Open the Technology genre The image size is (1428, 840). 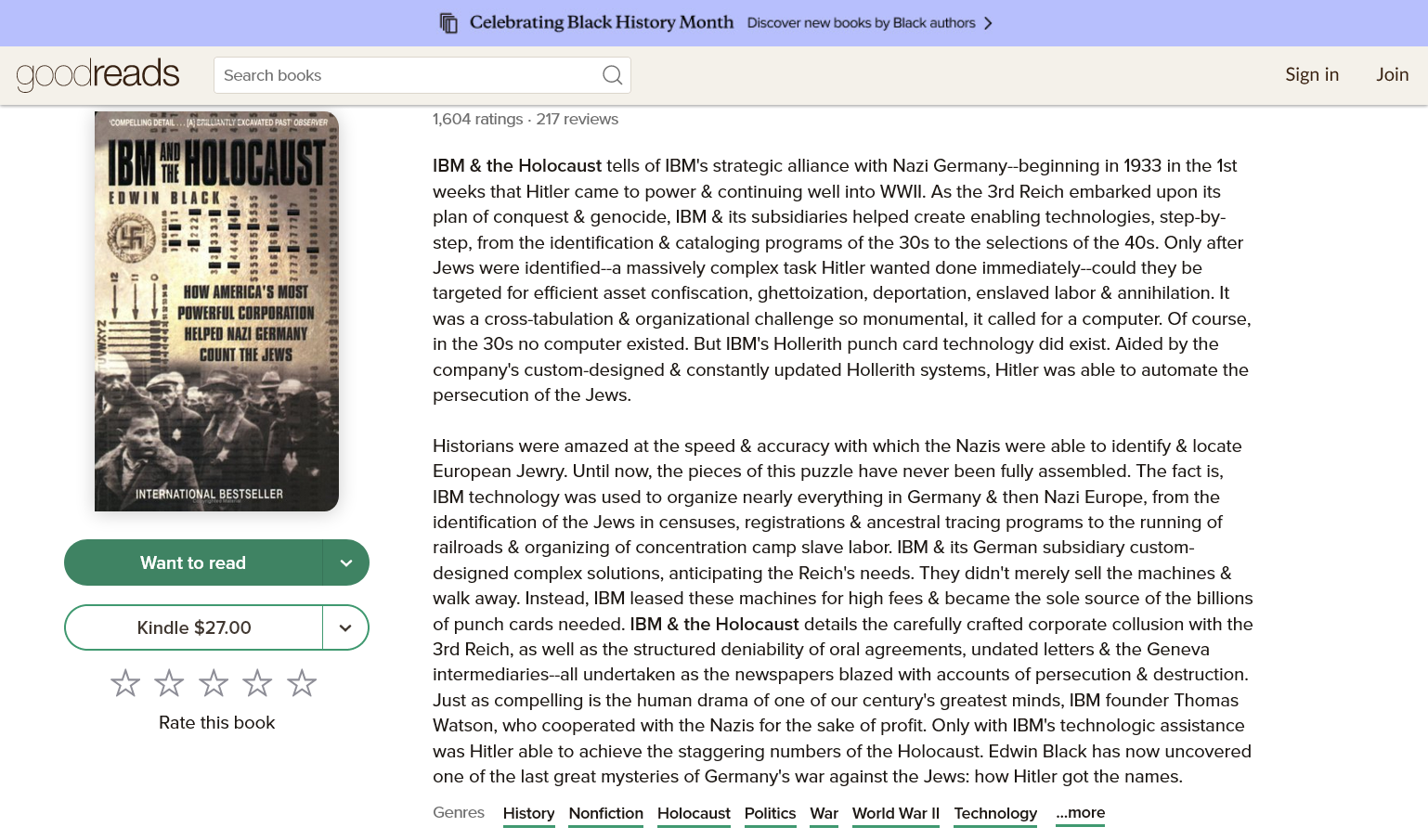pyautogui.click(x=995, y=814)
